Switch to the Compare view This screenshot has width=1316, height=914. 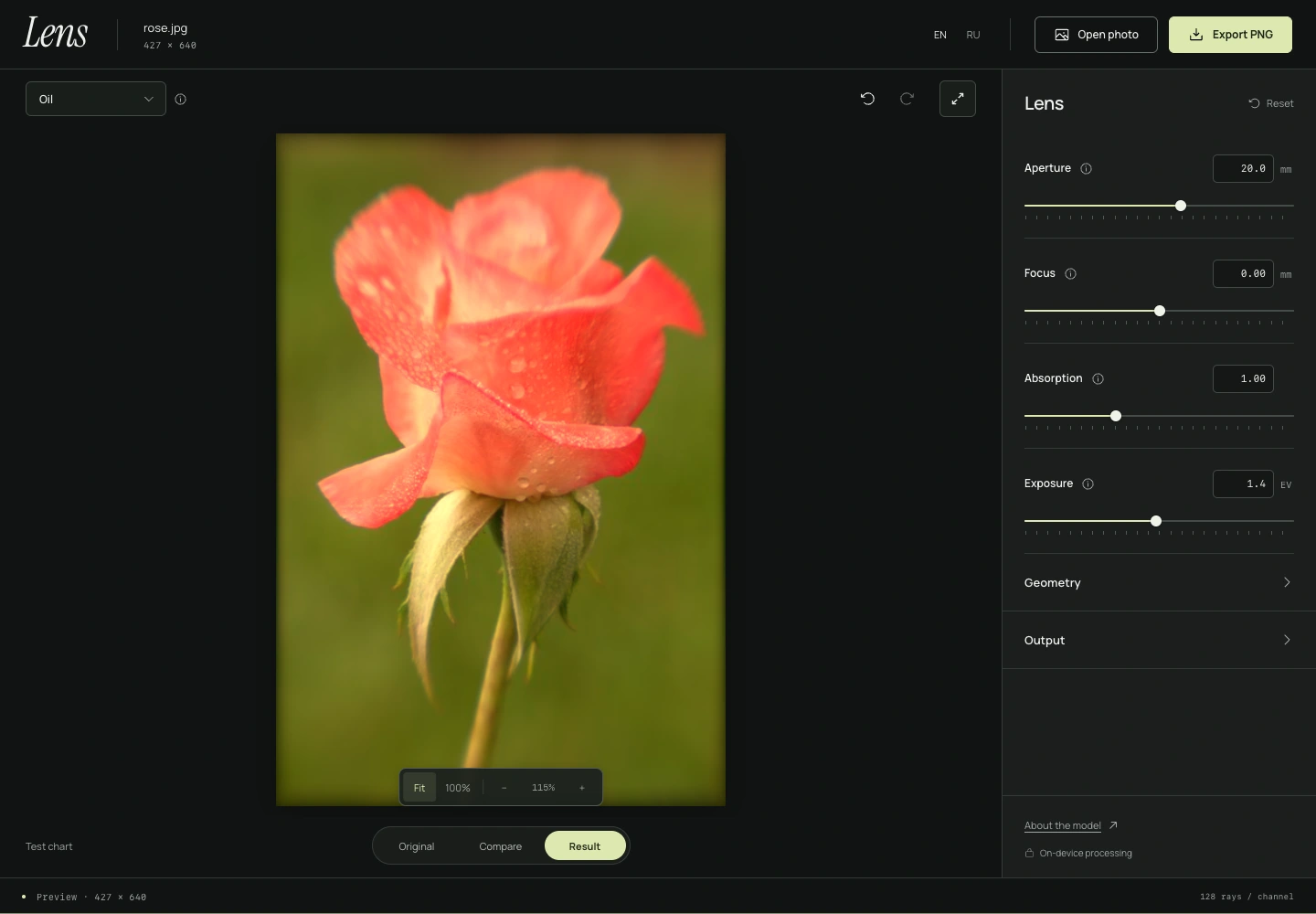[501, 846]
